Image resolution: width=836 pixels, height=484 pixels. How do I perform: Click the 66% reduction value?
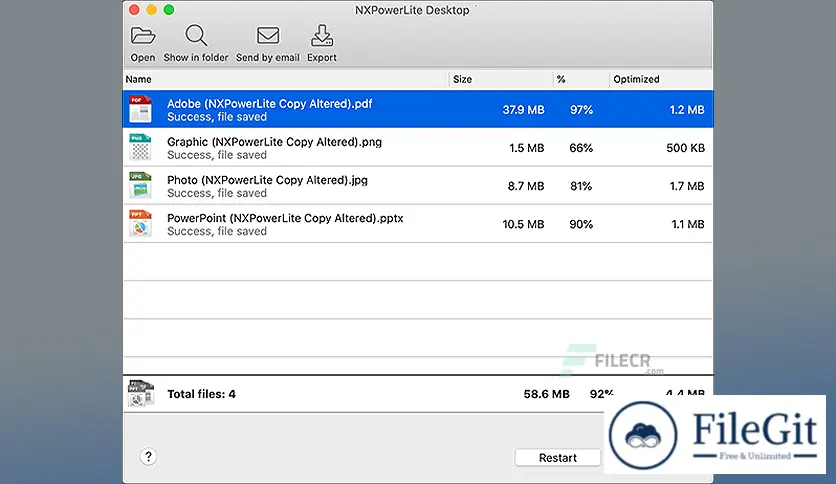pyautogui.click(x=581, y=148)
